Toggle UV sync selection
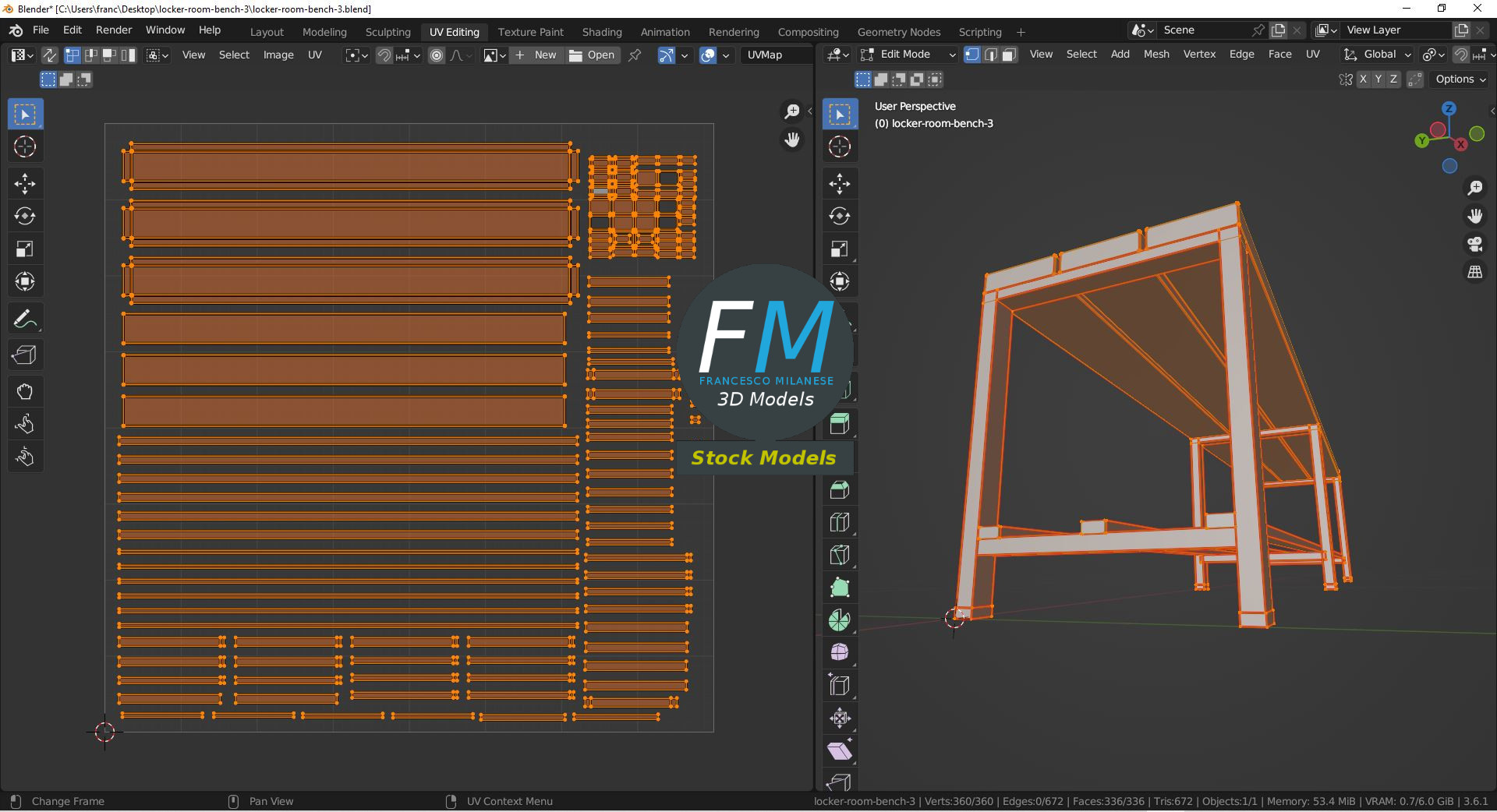This screenshot has width=1497, height=812. (x=49, y=55)
